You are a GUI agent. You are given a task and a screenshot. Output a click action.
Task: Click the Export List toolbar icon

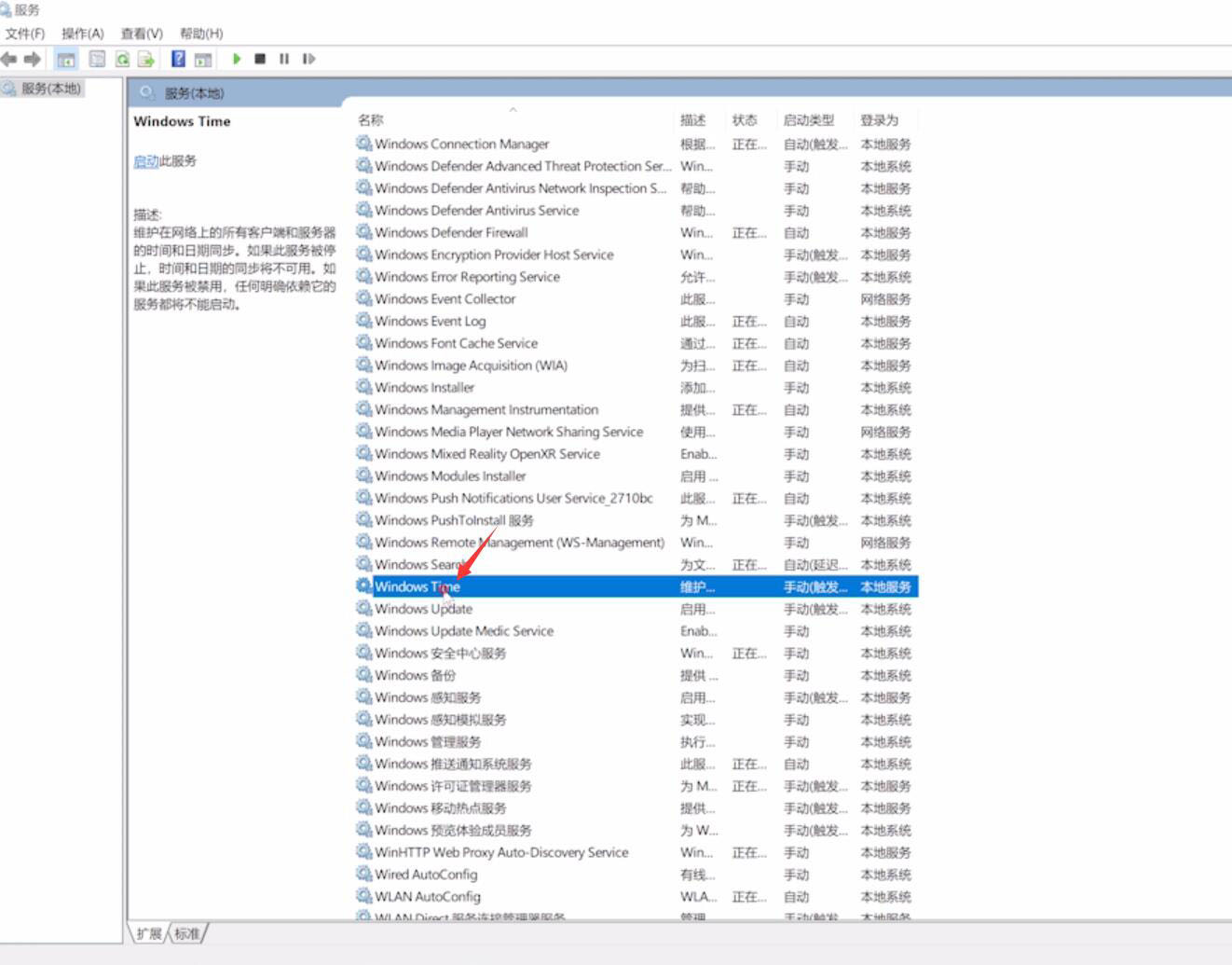pos(146,59)
